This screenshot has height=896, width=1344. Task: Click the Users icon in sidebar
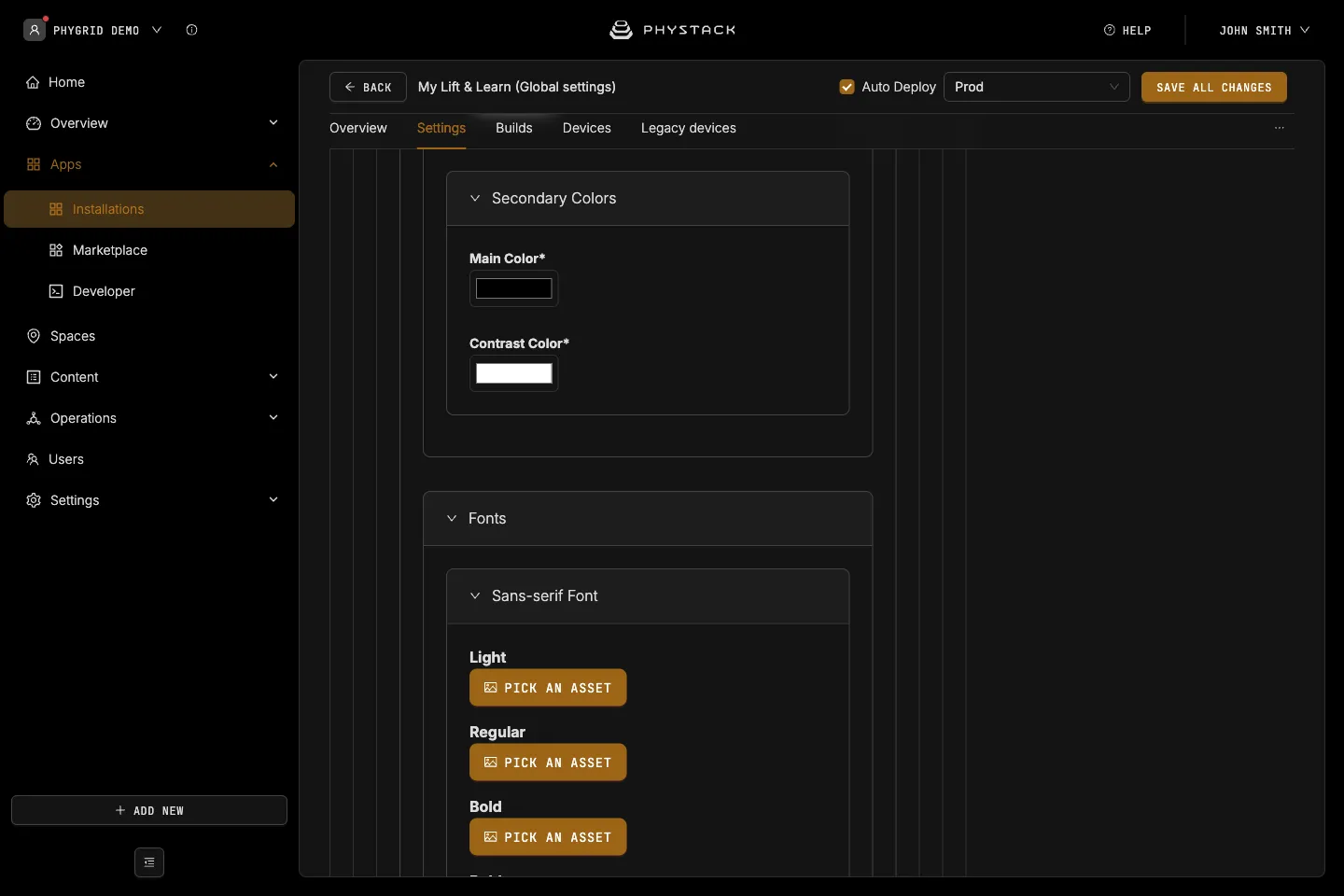tap(33, 459)
